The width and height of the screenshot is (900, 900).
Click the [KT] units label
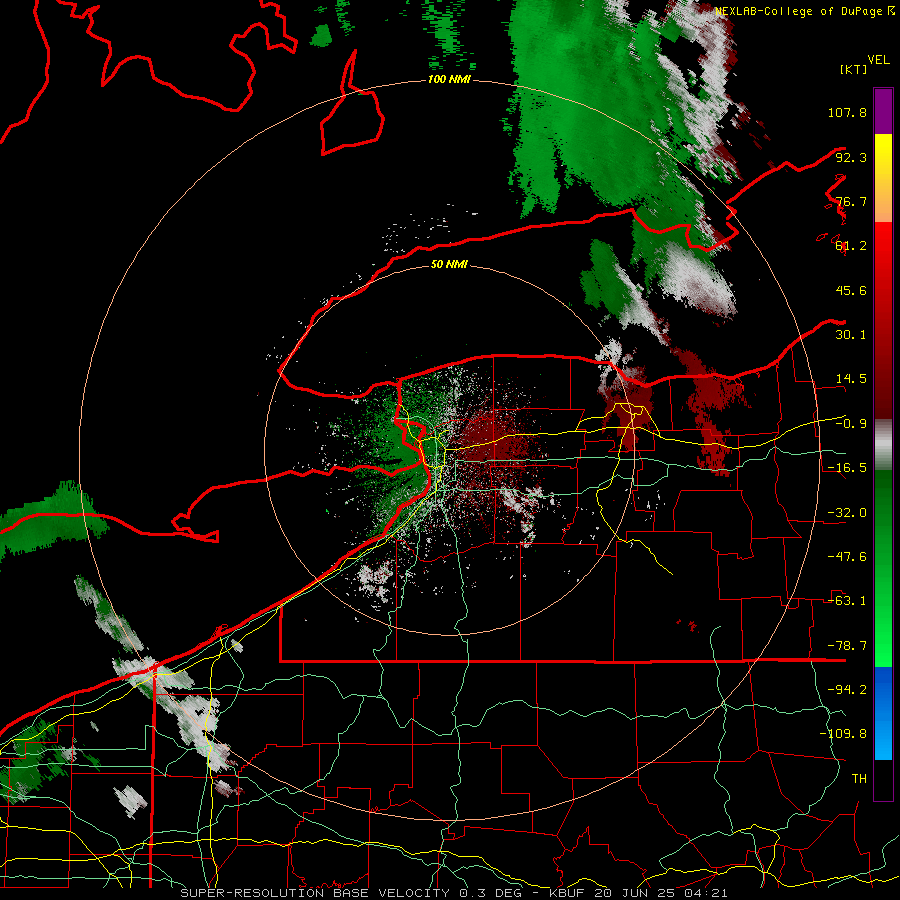coord(854,69)
